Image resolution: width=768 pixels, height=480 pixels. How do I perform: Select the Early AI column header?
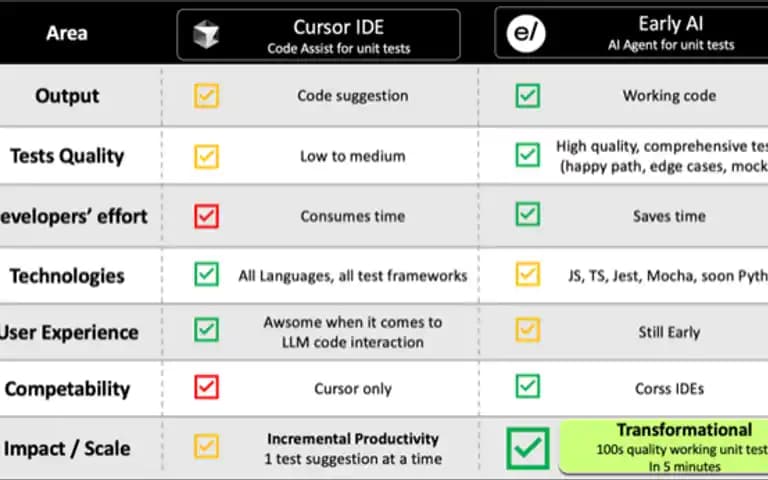point(631,33)
